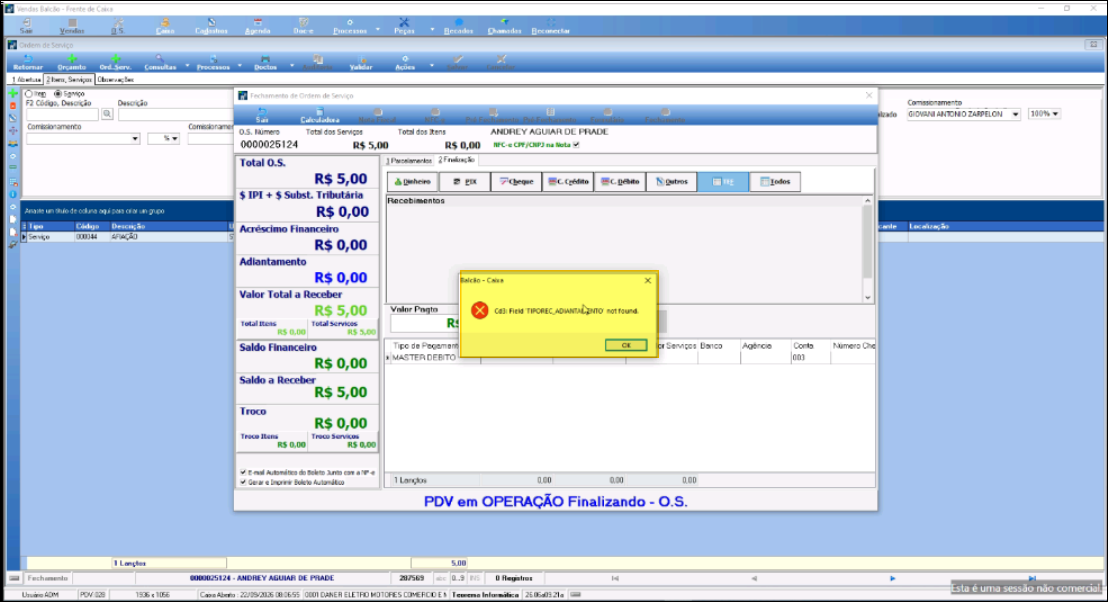Screen dimensions: 1108x602
Task: Click the Ord. Serv. toolbar icon
Action: (115, 63)
